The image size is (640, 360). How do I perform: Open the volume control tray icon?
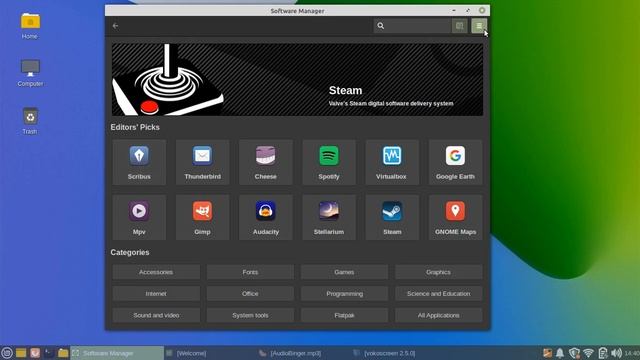click(617, 353)
